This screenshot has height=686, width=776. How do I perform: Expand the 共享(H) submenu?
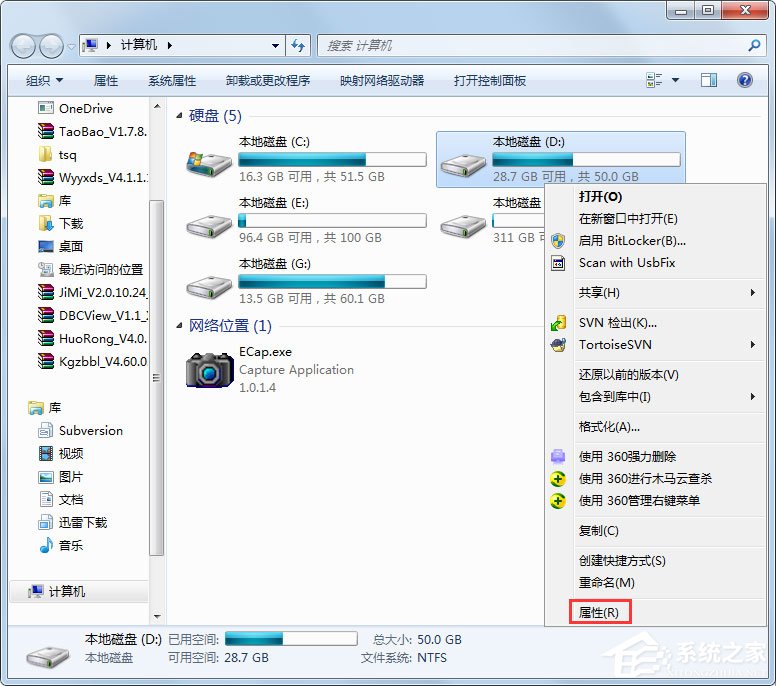753,293
